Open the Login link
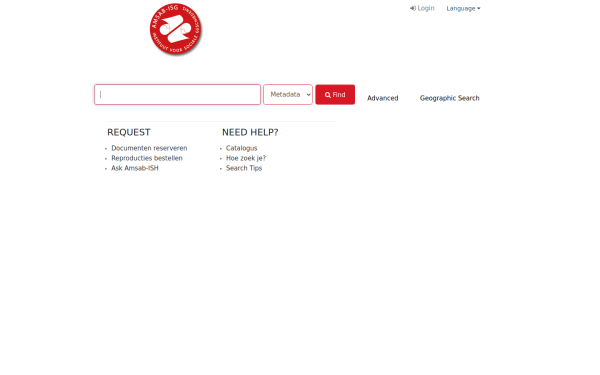Image resolution: width=600 pixels, height=375 pixels. [422, 8]
